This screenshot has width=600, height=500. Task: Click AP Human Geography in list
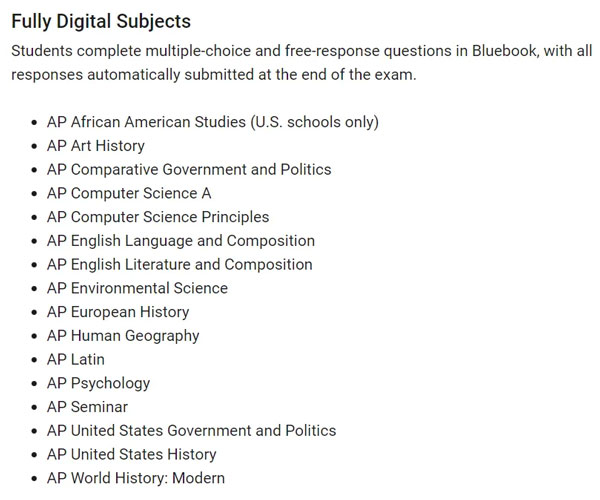click(123, 336)
